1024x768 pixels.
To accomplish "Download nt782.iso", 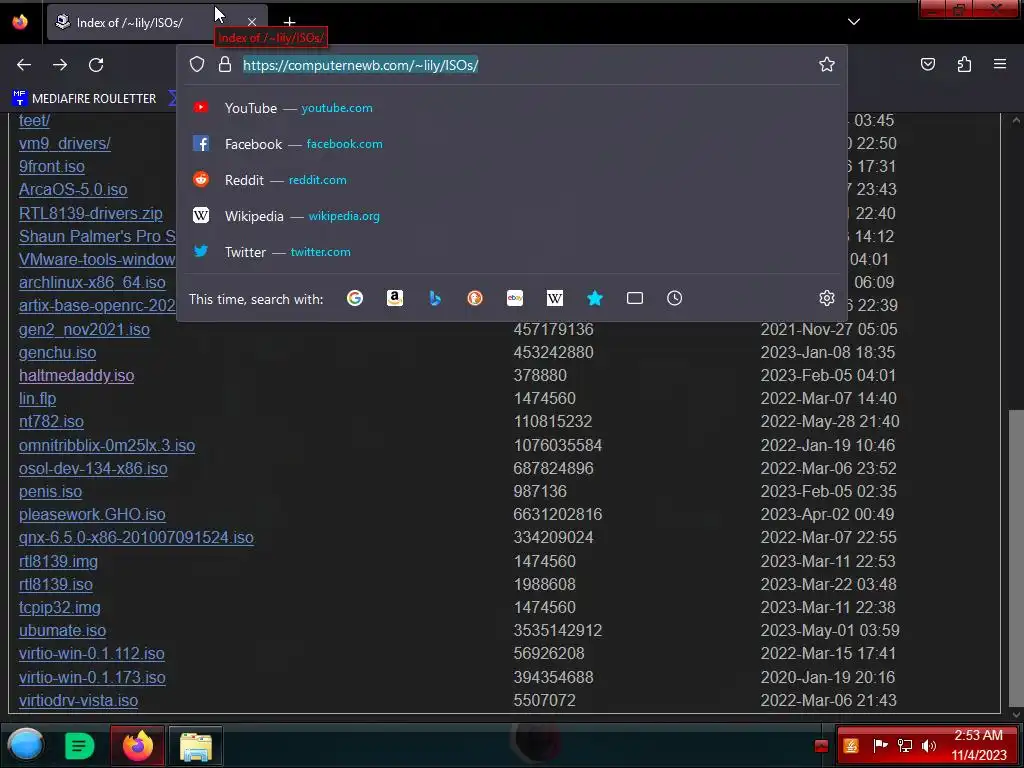I will (51, 421).
